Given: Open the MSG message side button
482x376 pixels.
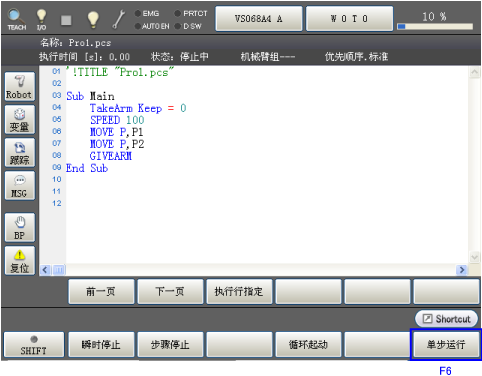Looking at the screenshot, I should tap(20, 186).
